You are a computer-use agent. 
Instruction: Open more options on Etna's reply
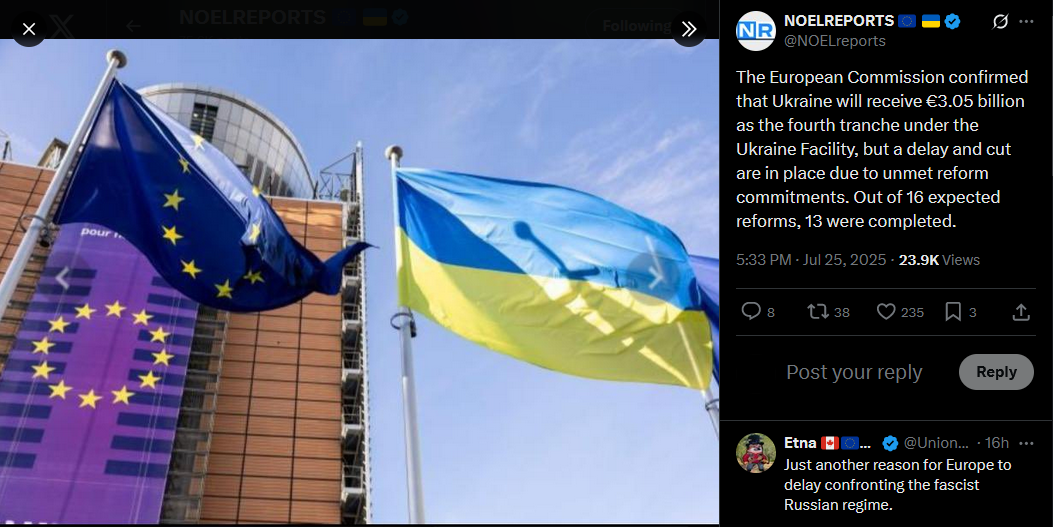(x=1026, y=443)
